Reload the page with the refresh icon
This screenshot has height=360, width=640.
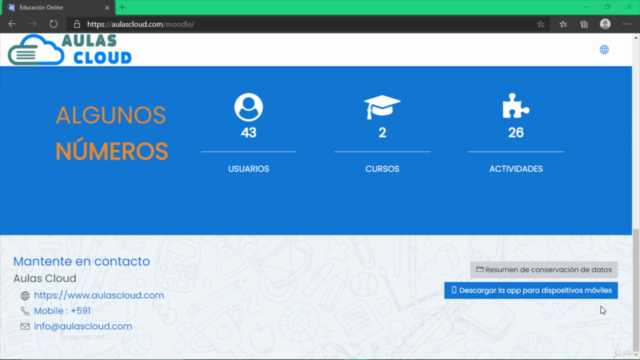(53, 24)
